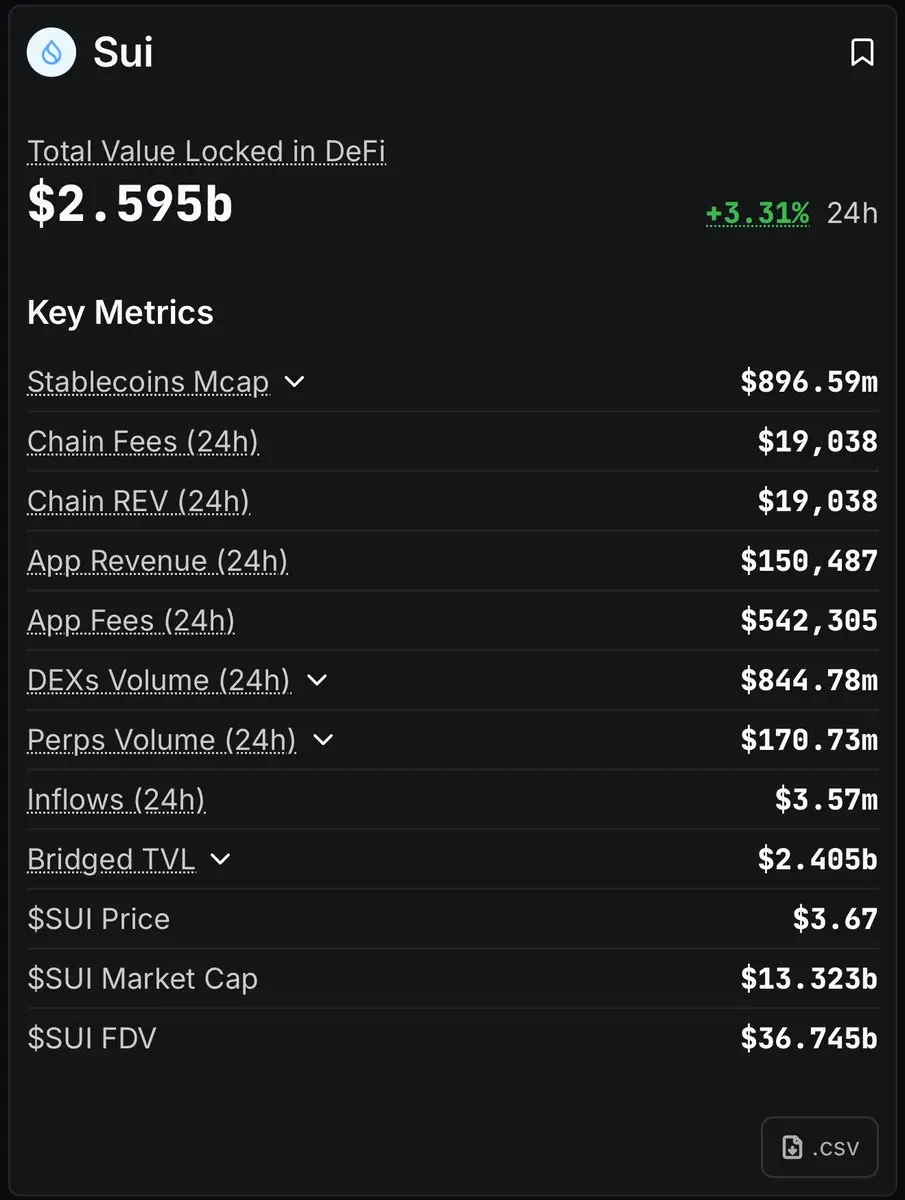Viewport: 905px width, 1200px height.
Task: Expand the Bridged TVL chevron
Action: 221,859
